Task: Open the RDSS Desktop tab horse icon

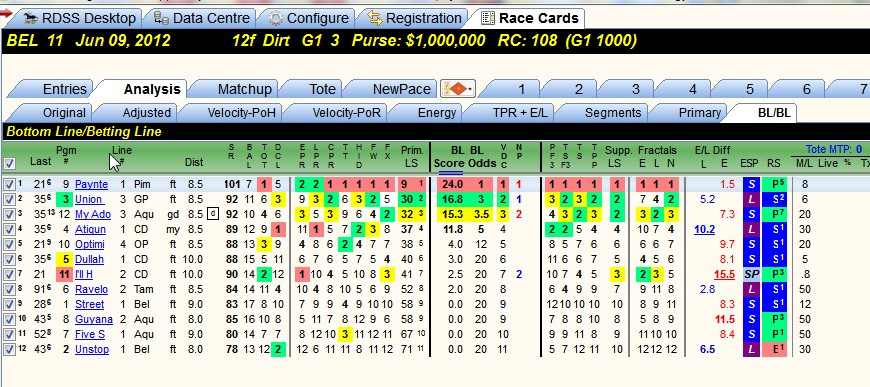Action: (31, 18)
